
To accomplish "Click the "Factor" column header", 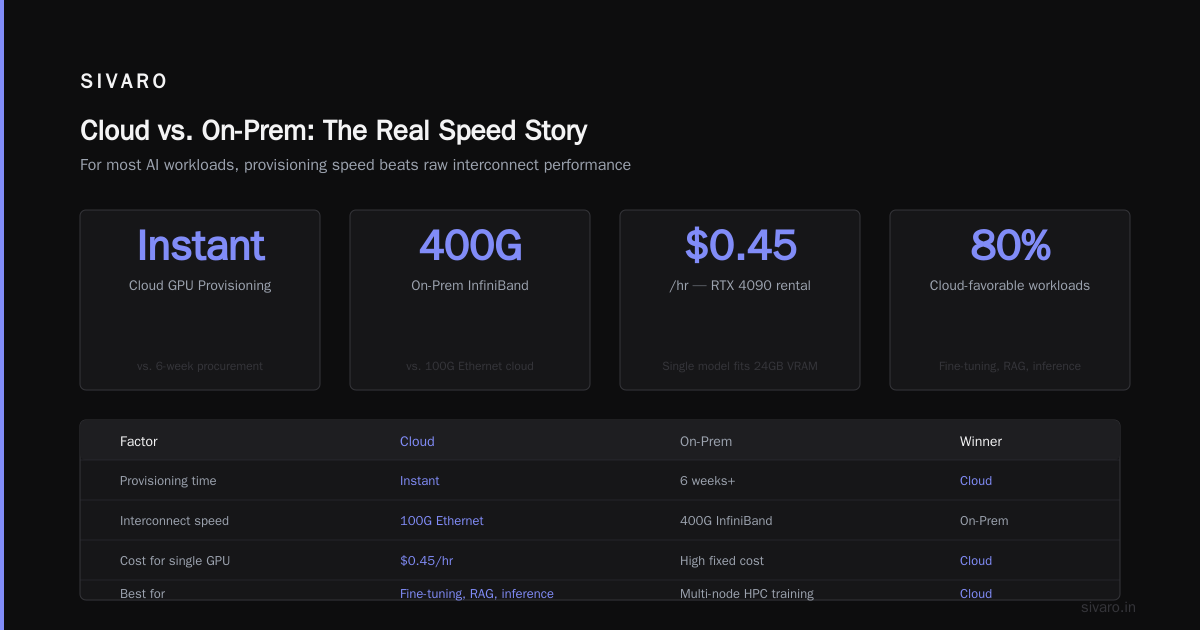I will tap(139, 441).
